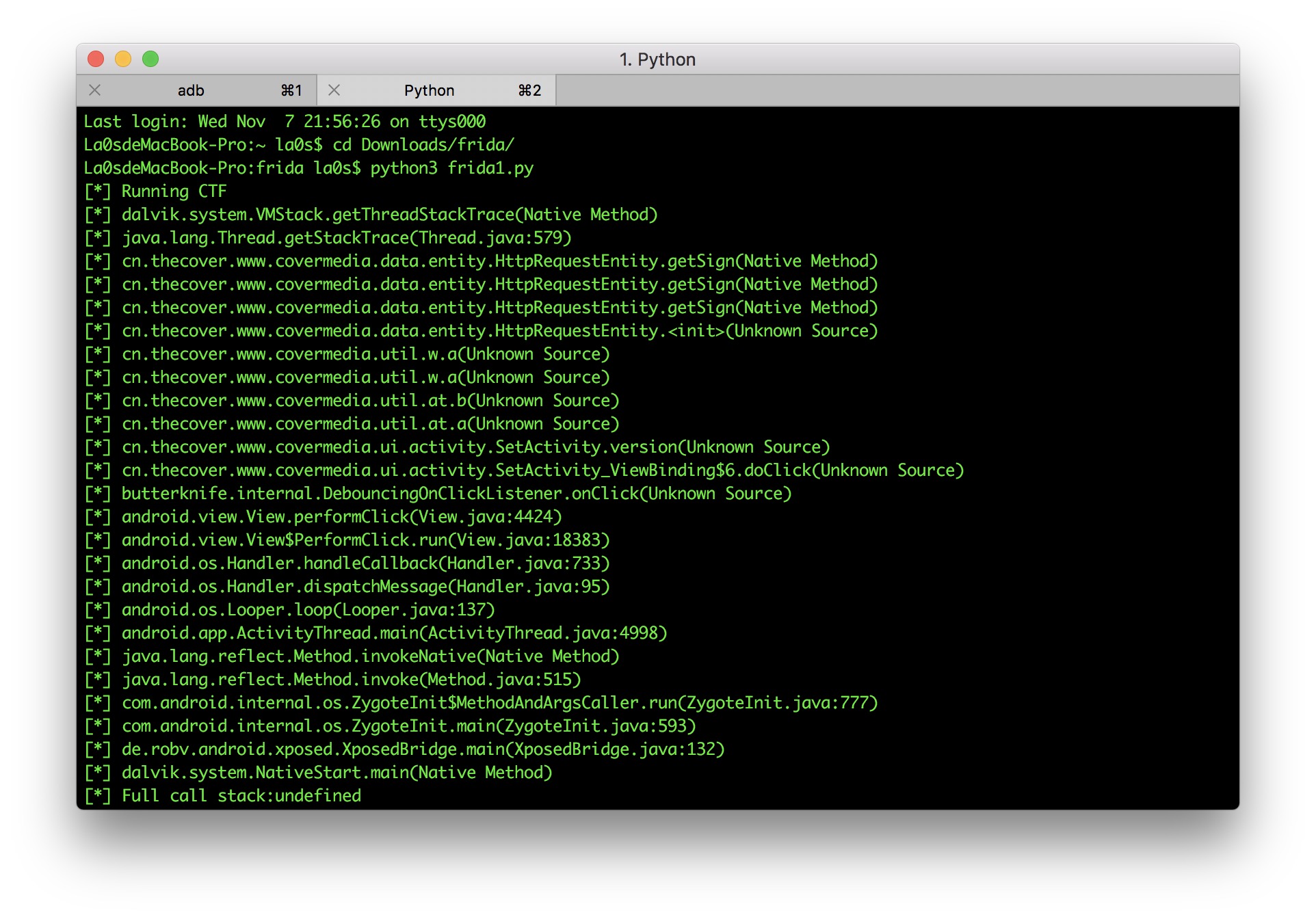Select the Python tab
The image size is (1316, 919).
429,91
